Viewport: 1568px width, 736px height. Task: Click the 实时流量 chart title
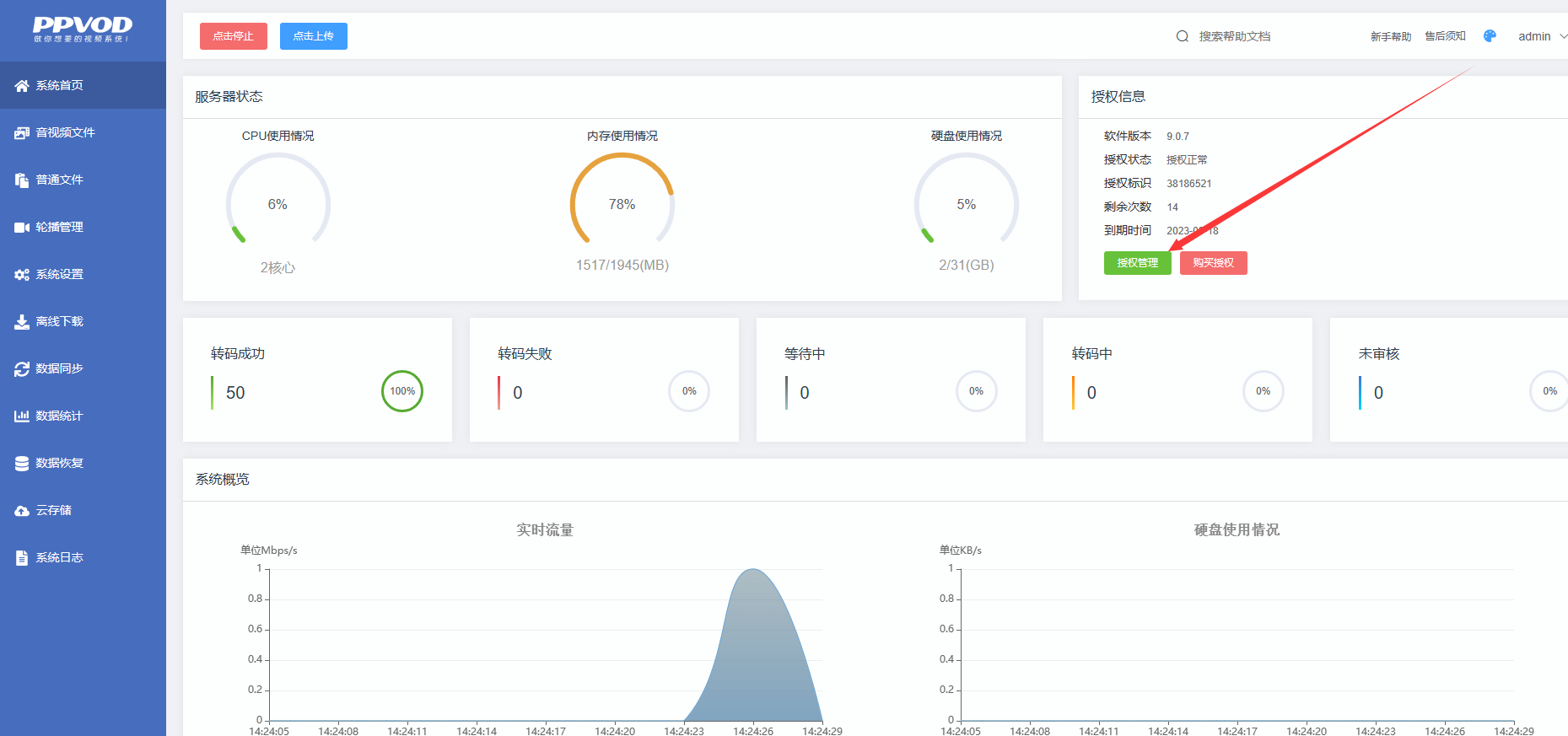click(545, 529)
